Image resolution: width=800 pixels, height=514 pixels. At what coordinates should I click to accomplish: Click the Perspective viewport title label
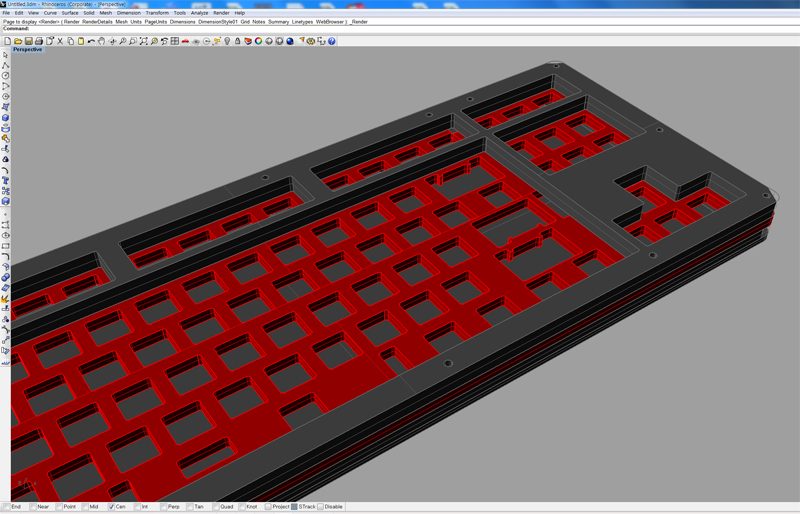[x=28, y=50]
